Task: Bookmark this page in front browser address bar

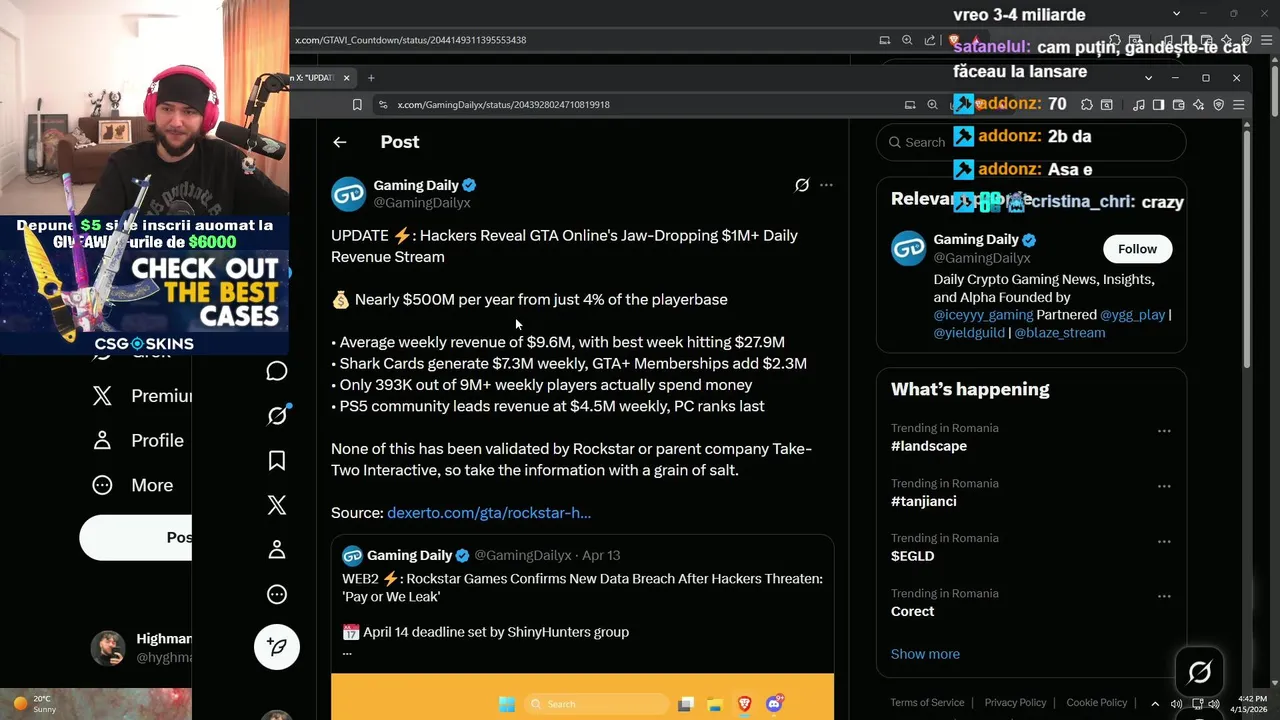Action: click(x=357, y=104)
